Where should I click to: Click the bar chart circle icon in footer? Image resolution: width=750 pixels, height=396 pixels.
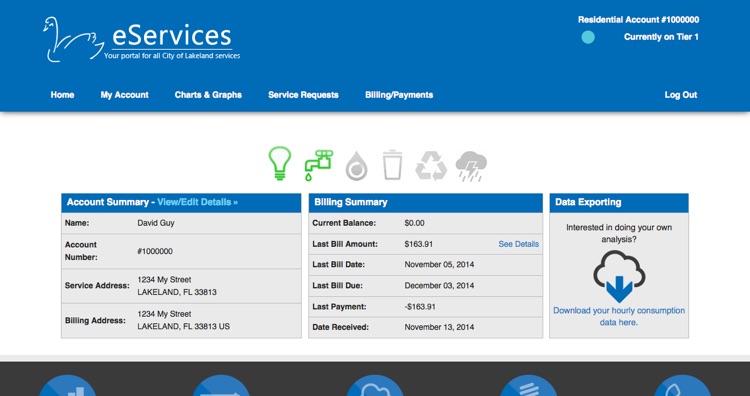(x=67, y=385)
